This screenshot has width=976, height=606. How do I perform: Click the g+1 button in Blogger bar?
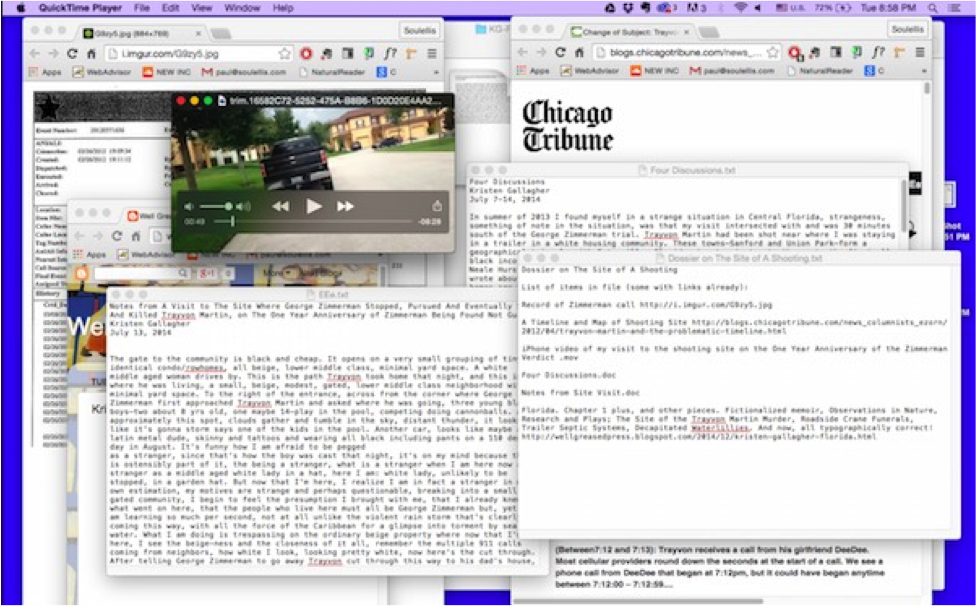pos(207,273)
